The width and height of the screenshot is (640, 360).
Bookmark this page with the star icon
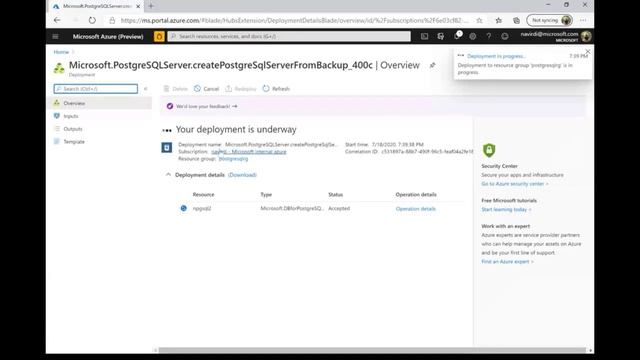(x=479, y=20)
